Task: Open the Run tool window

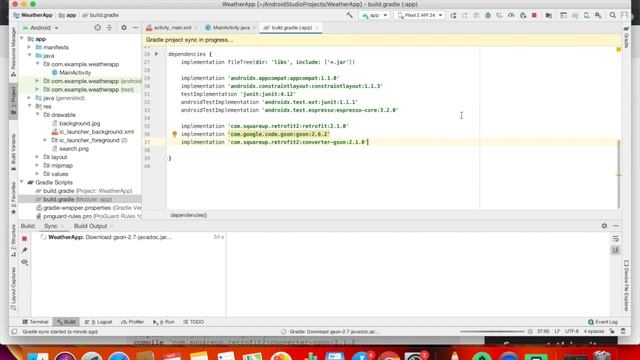Action: 164,322
